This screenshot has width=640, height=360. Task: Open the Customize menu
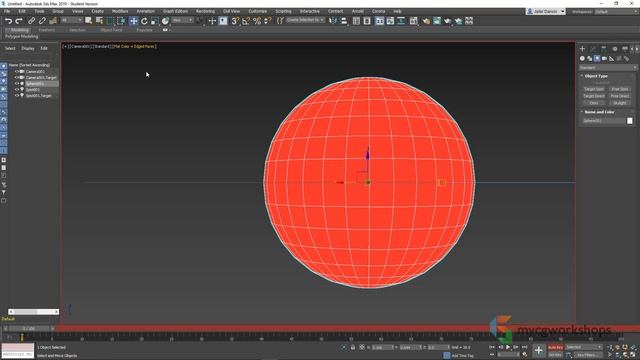[258, 11]
